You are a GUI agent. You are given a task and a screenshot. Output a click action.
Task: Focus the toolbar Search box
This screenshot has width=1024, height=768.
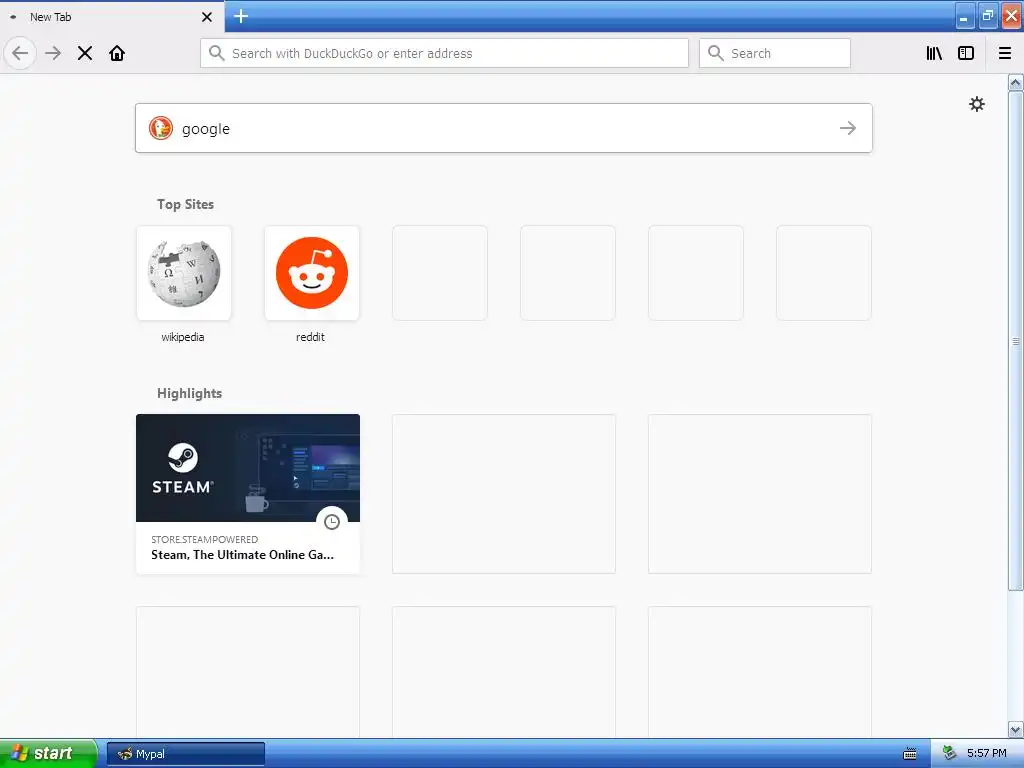pyautogui.click(x=775, y=53)
